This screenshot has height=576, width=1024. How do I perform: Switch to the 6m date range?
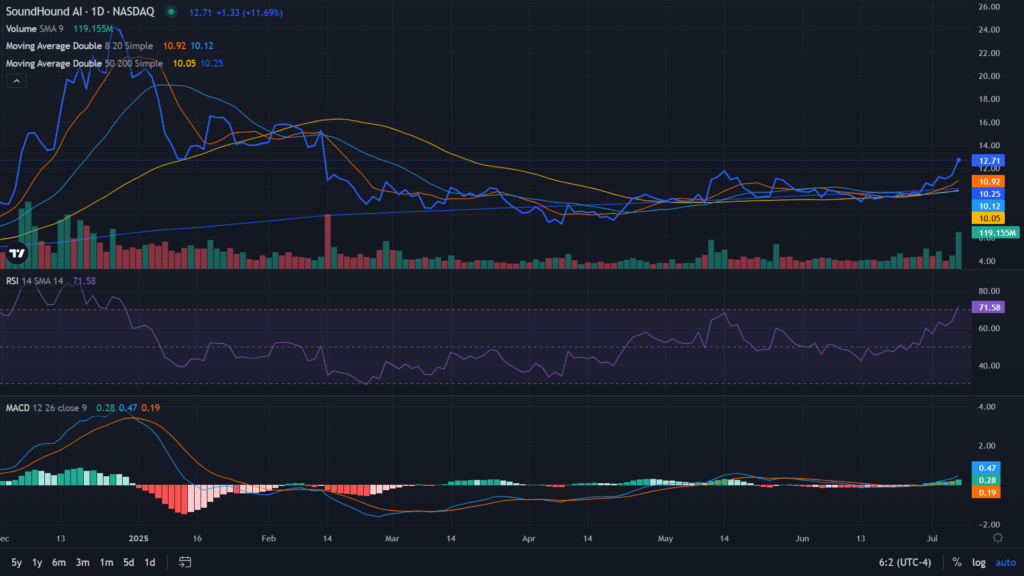point(59,562)
